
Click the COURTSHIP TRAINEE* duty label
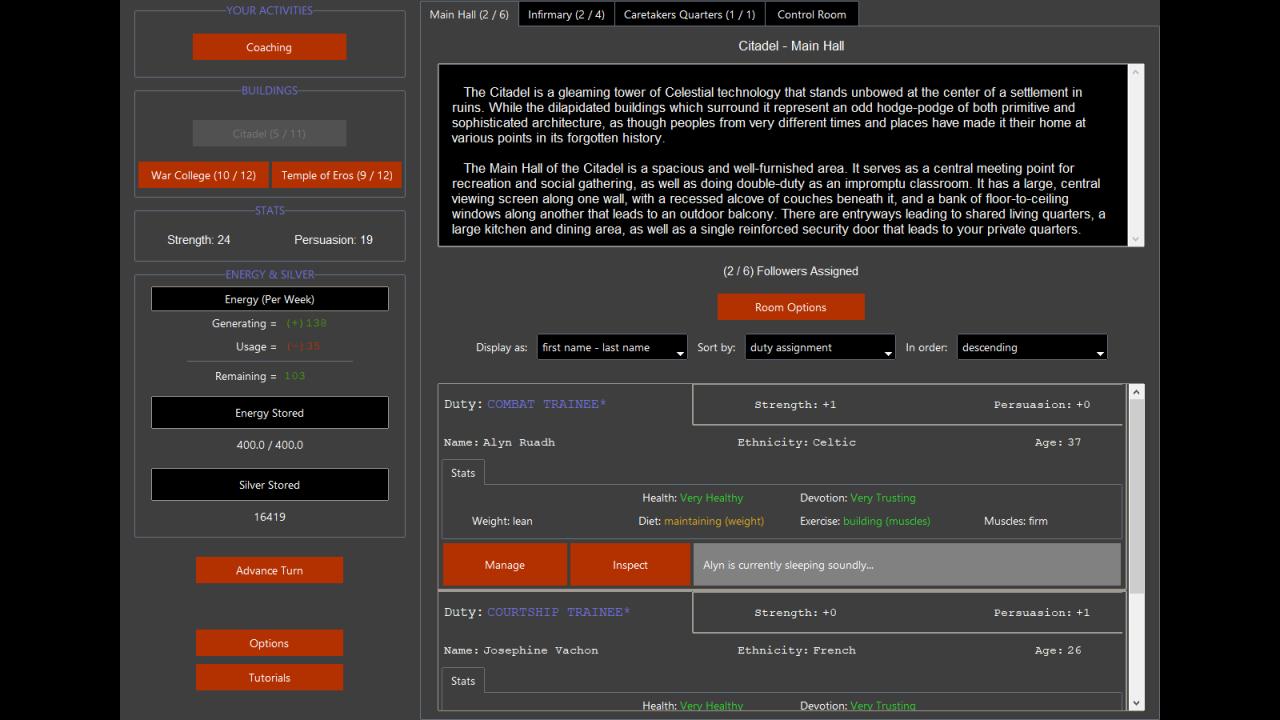coord(558,612)
